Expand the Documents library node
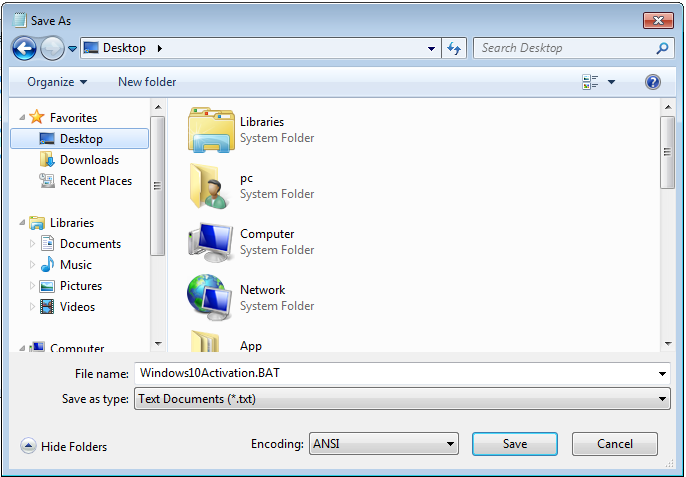The height and width of the screenshot is (477, 686). (32, 243)
